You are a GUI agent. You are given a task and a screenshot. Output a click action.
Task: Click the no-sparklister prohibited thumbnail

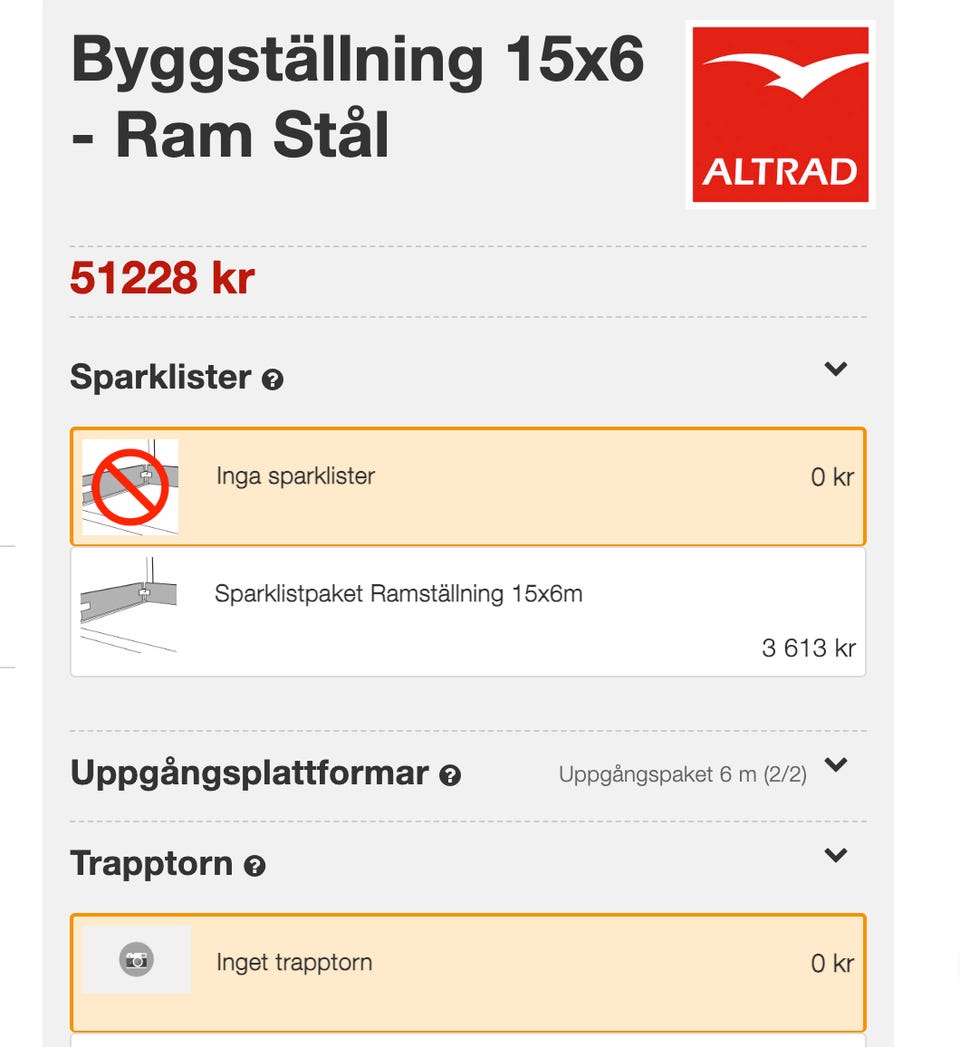coord(130,487)
